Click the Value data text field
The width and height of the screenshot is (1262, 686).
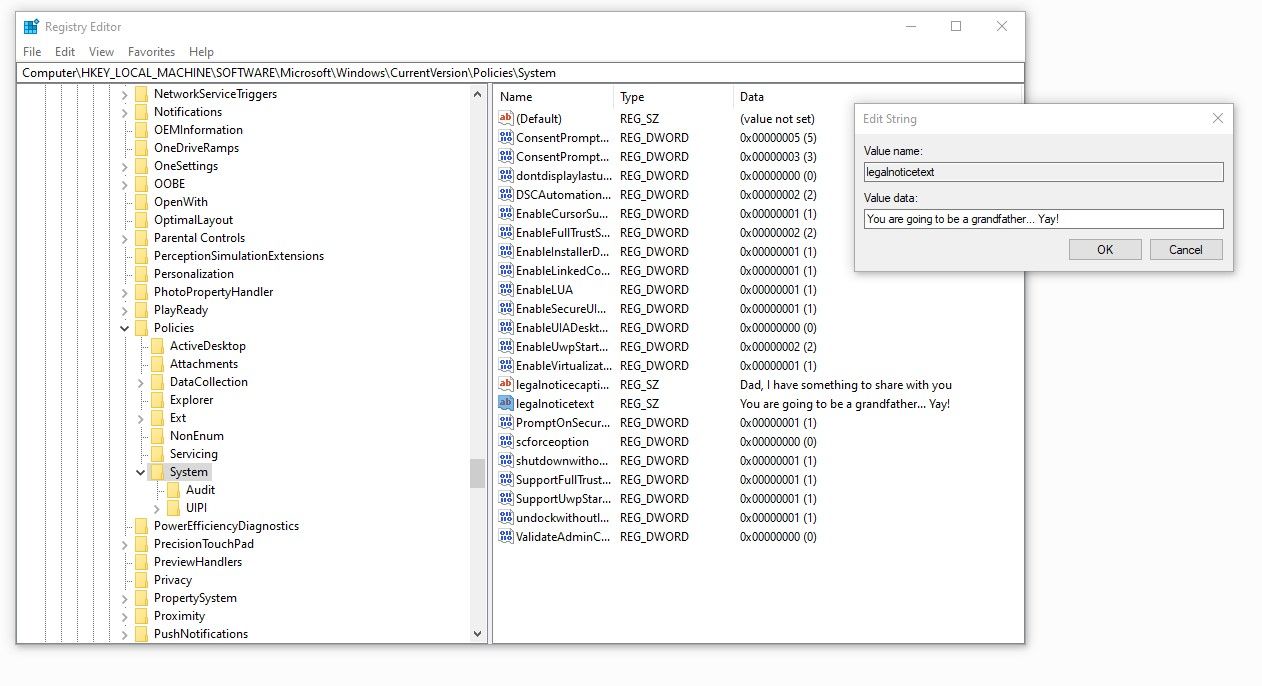pos(1043,219)
